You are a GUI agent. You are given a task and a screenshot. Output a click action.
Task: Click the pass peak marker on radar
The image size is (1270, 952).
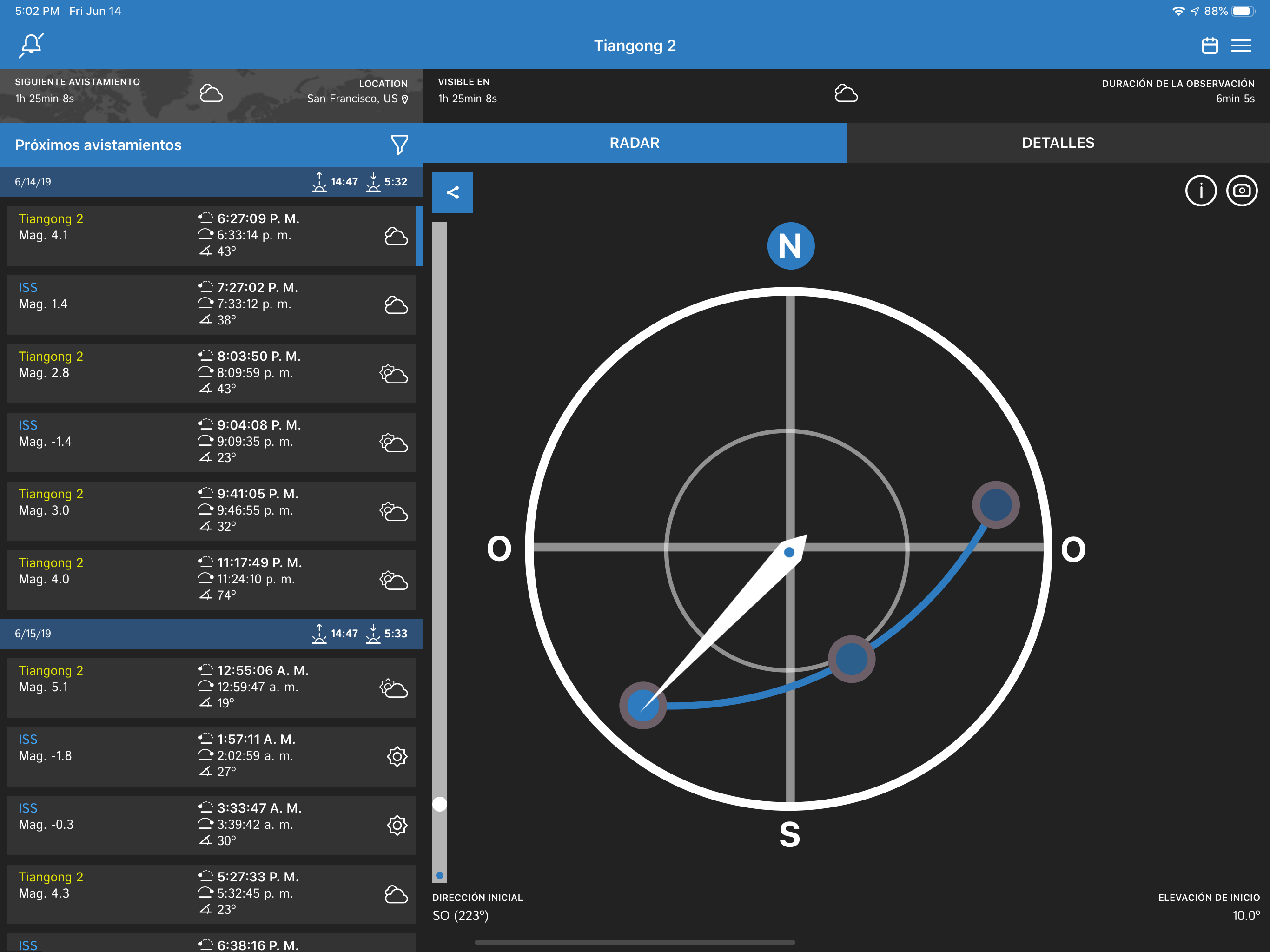coord(852,659)
